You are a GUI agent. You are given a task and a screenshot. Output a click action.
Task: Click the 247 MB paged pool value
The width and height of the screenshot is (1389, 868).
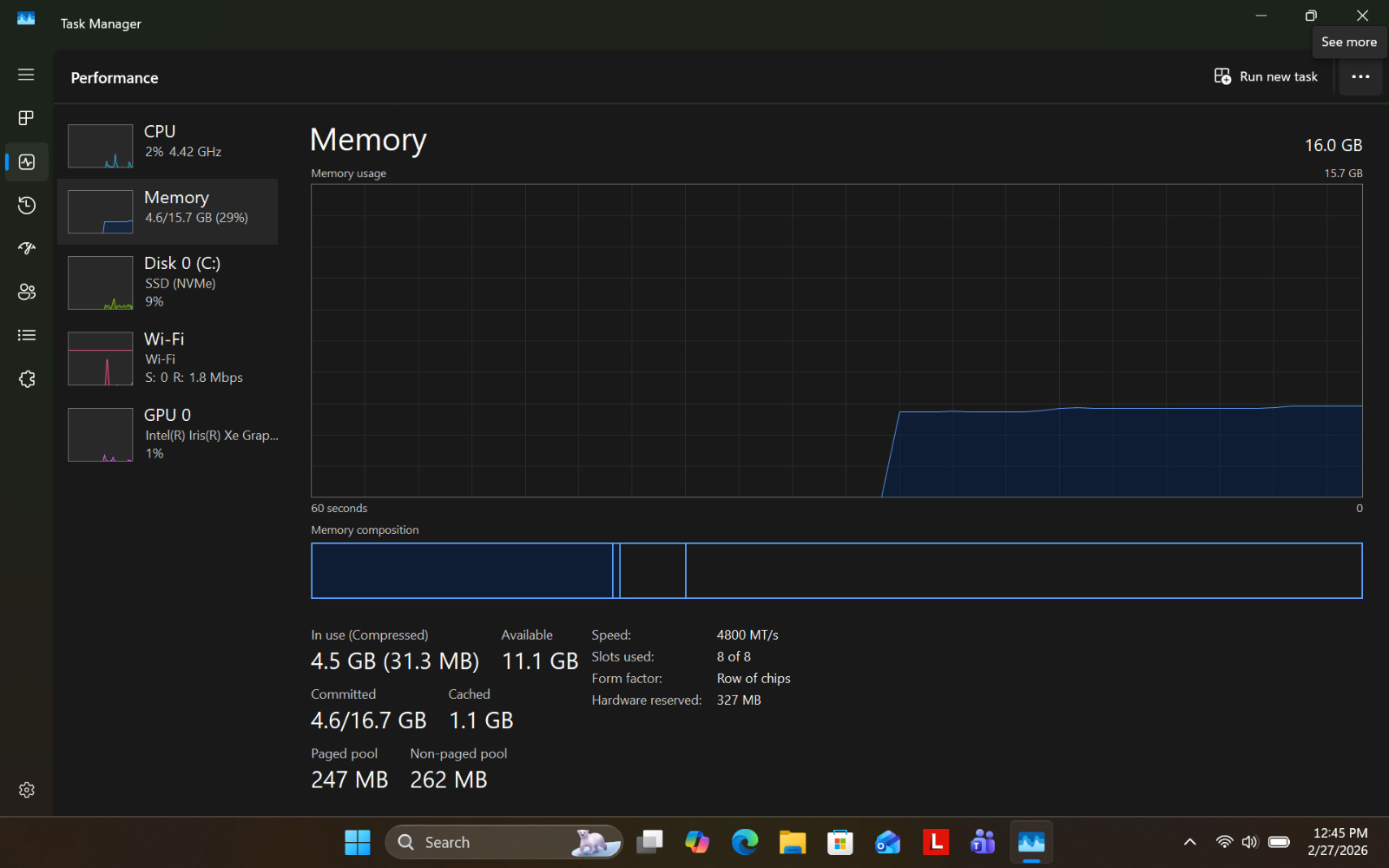[350, 779]
